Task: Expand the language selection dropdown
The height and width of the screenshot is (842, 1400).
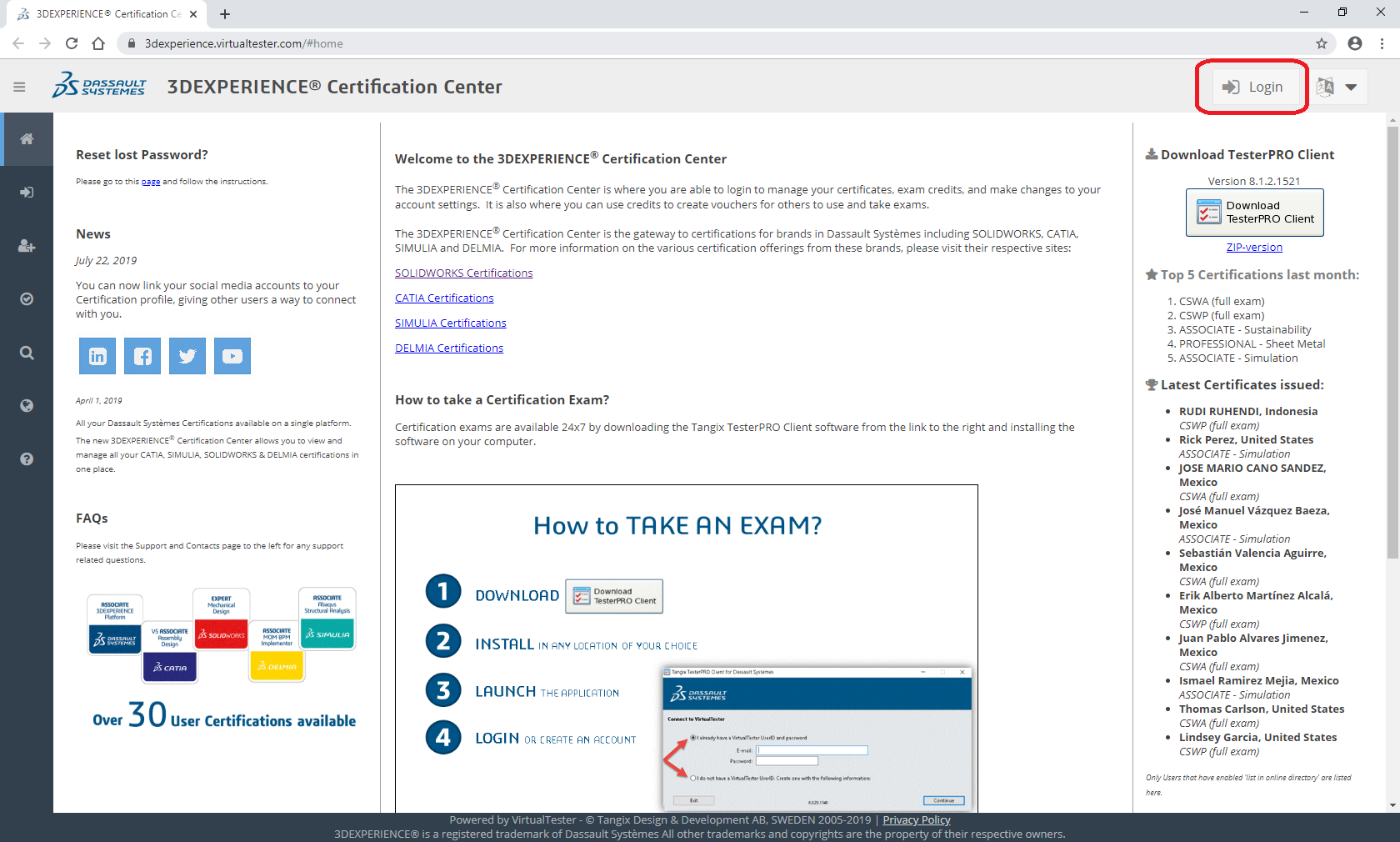Action: (x=1338, y=87)
